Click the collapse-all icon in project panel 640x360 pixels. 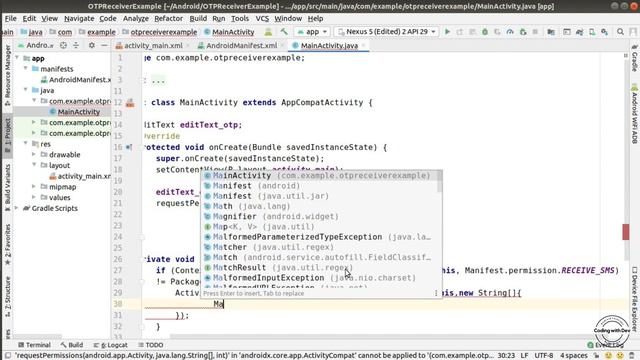point(76,45)
